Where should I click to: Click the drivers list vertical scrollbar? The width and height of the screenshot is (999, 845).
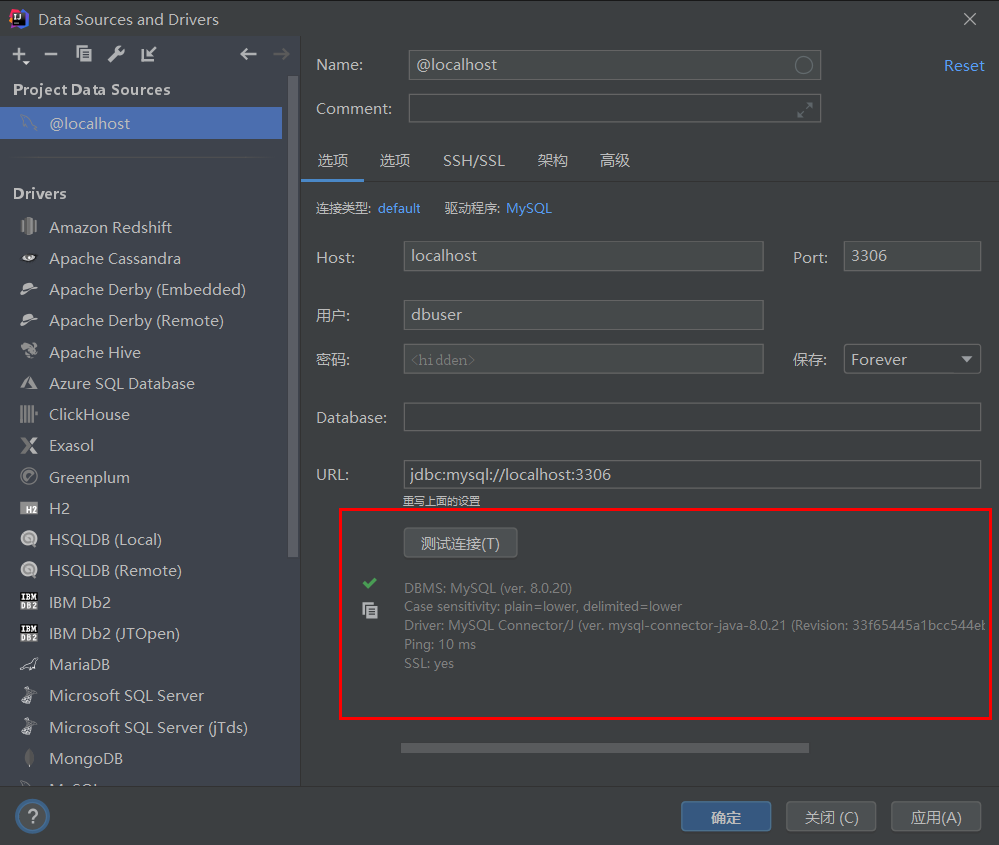pyautogui.click(x=292, y=317)
